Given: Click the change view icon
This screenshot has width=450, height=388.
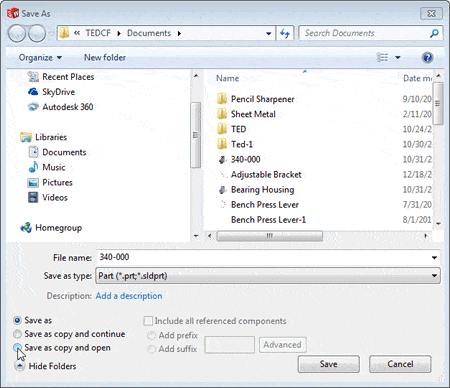Looking at the screenshot, I should [x=382, y=57].
